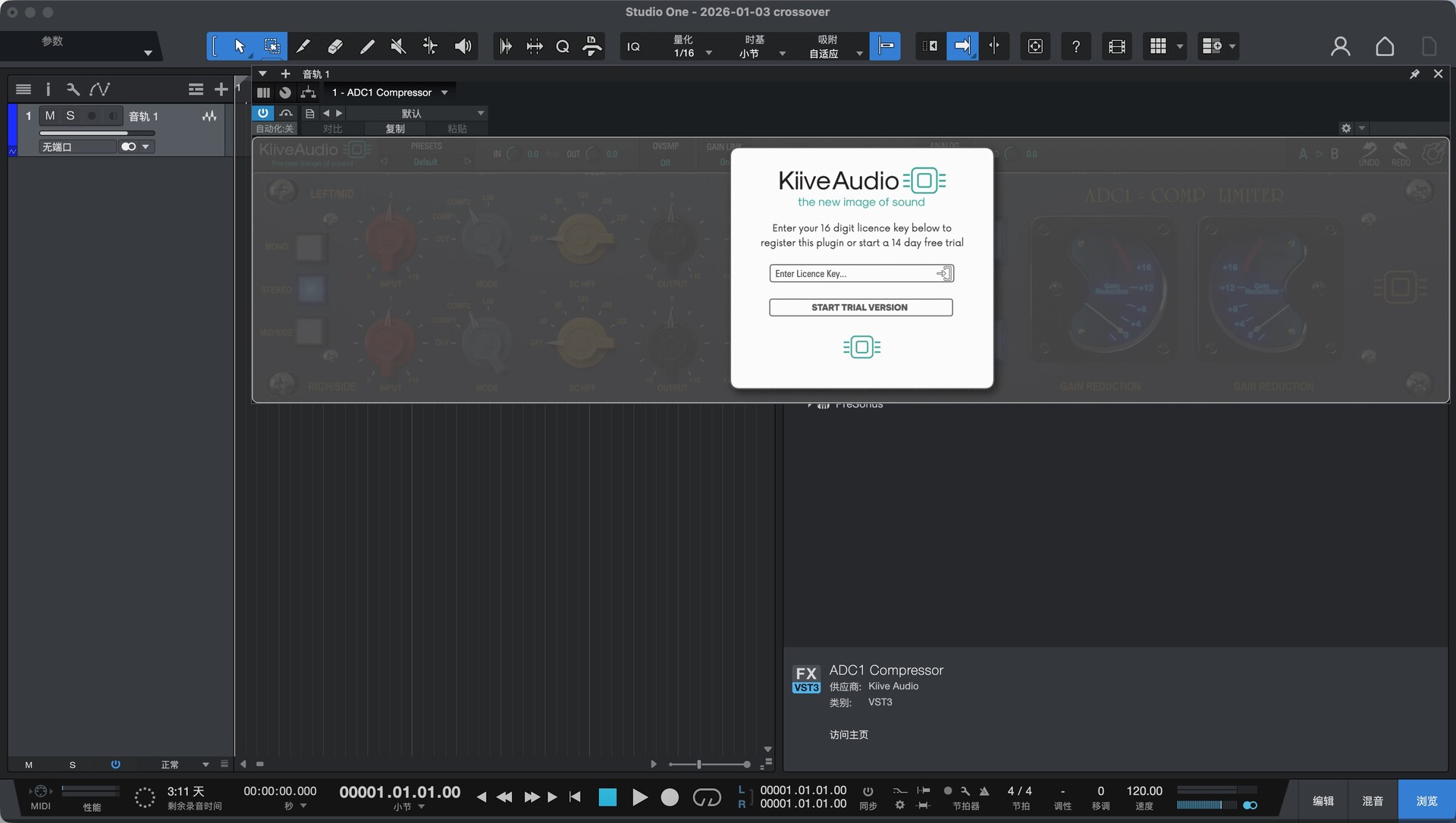Toggle loop playback in transport bar
The height and width of the screenshot is (823, 1456).
tap(707, 797)
